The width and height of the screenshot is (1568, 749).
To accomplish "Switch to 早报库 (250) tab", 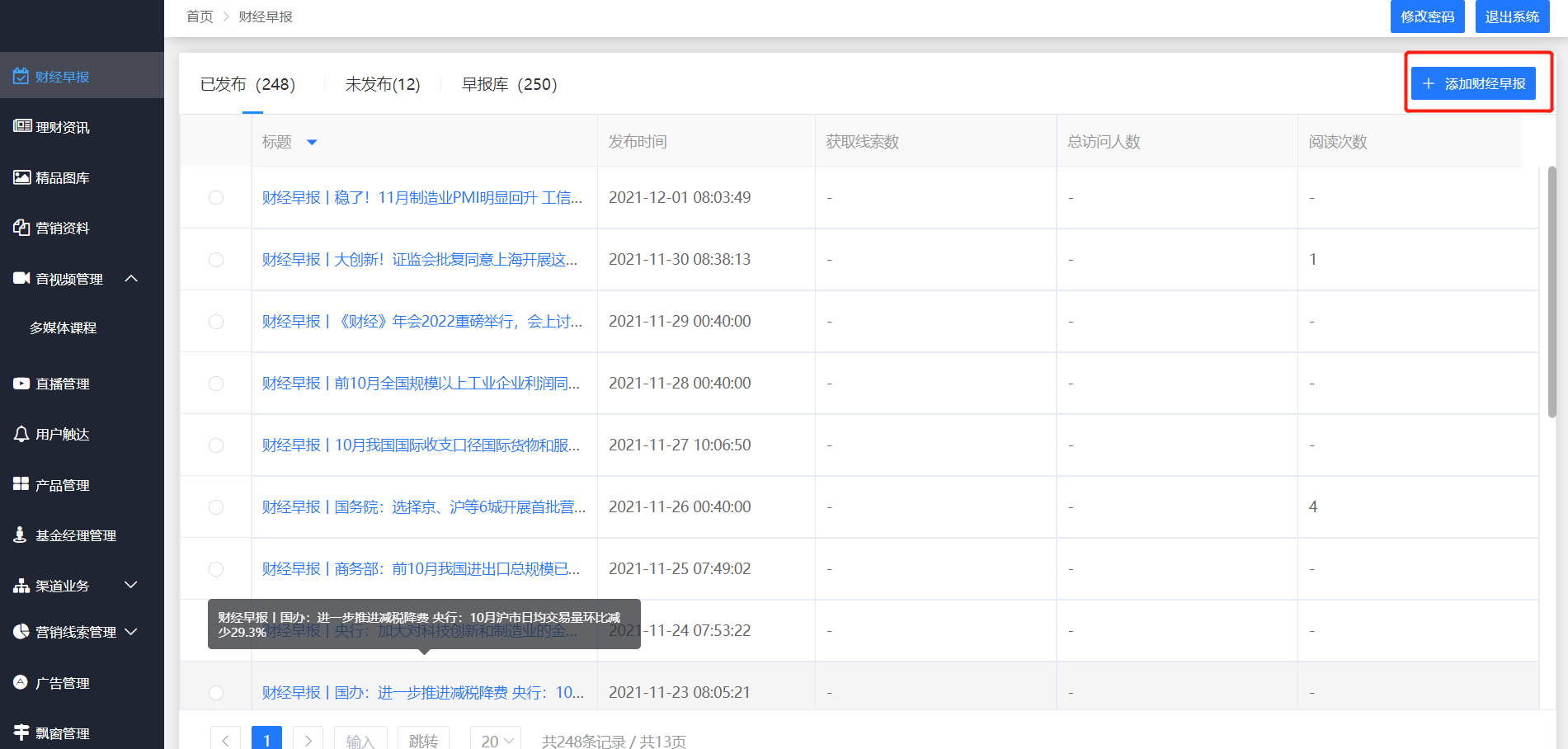I will point(509,84).
